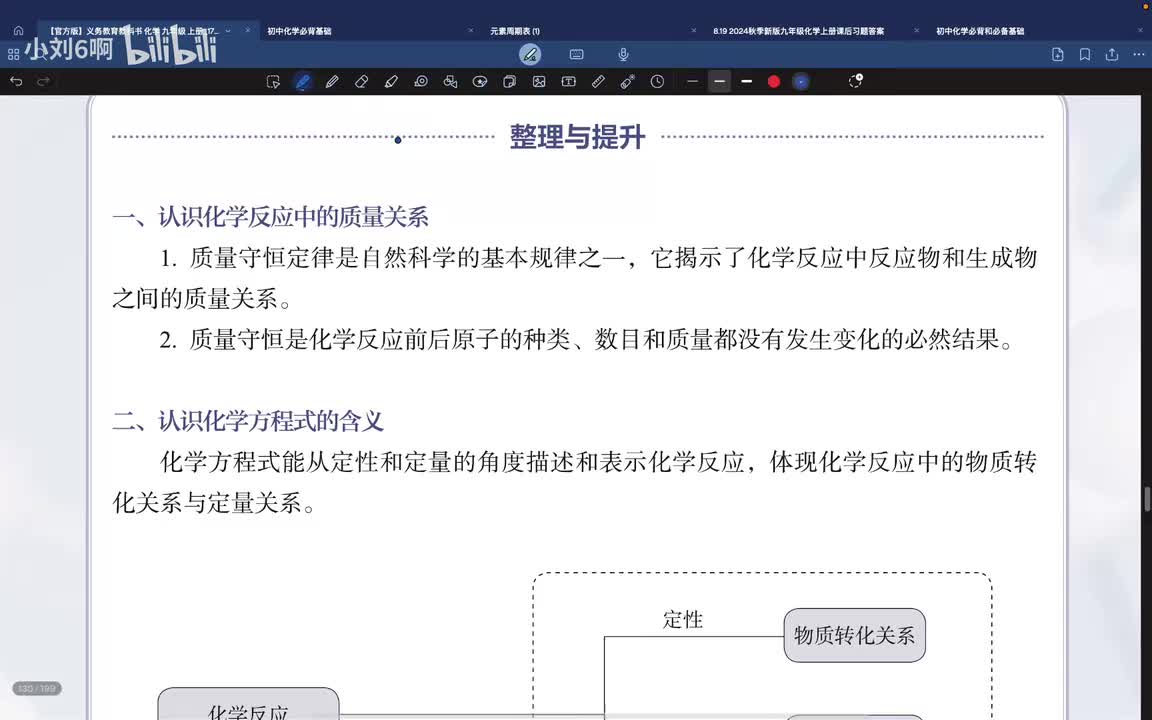Open the page thumbnails grid view
The image size is (1152, 720).
click(13, 54)
